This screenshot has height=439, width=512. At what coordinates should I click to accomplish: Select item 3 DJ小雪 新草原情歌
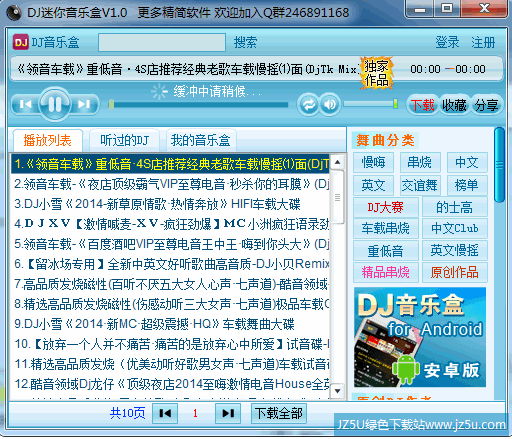pos(170,204)
